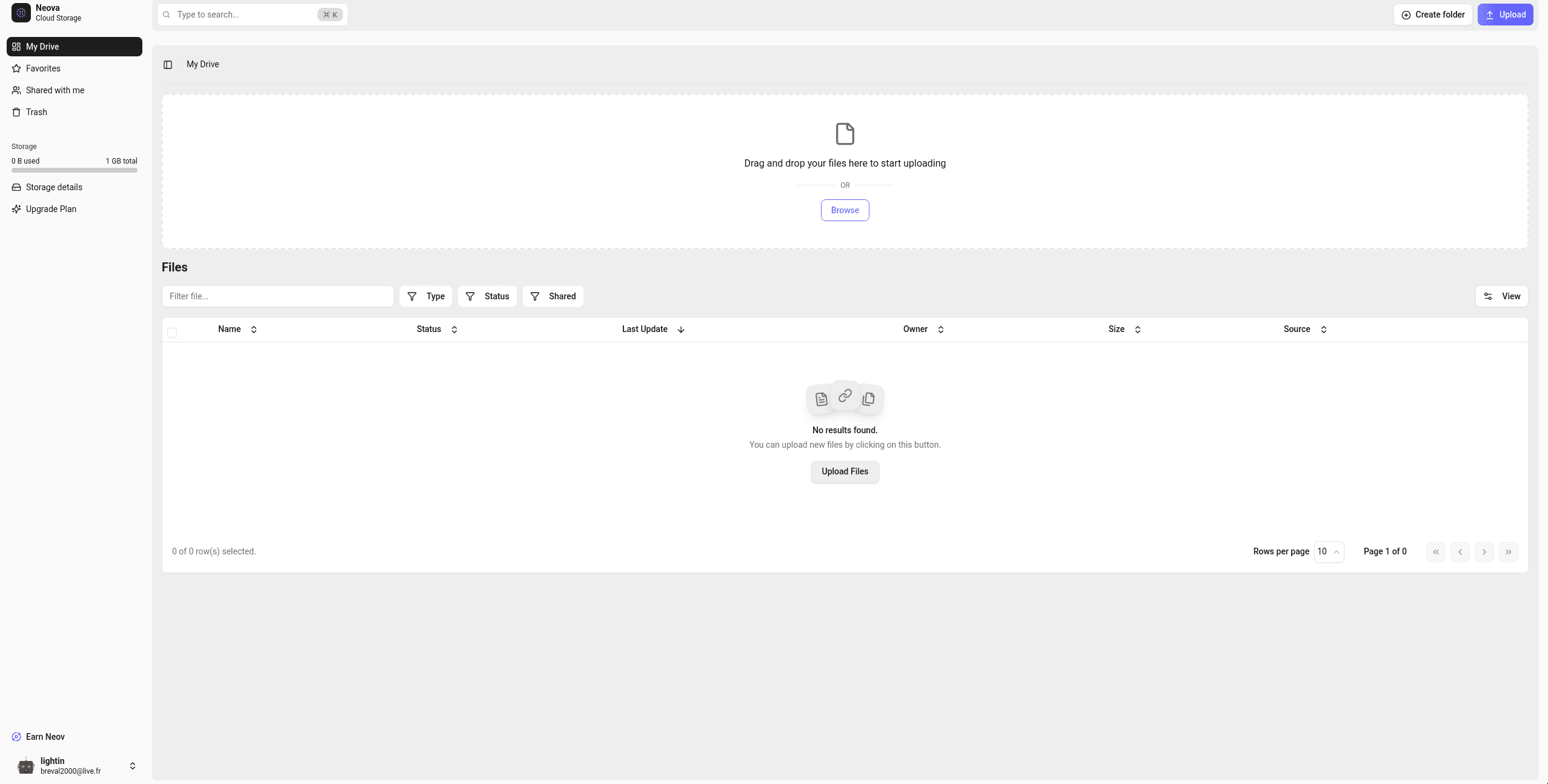Viewport: 1548px width, 784px height.
Task: Click the purple Upload button
Action: coord(1505,15)
